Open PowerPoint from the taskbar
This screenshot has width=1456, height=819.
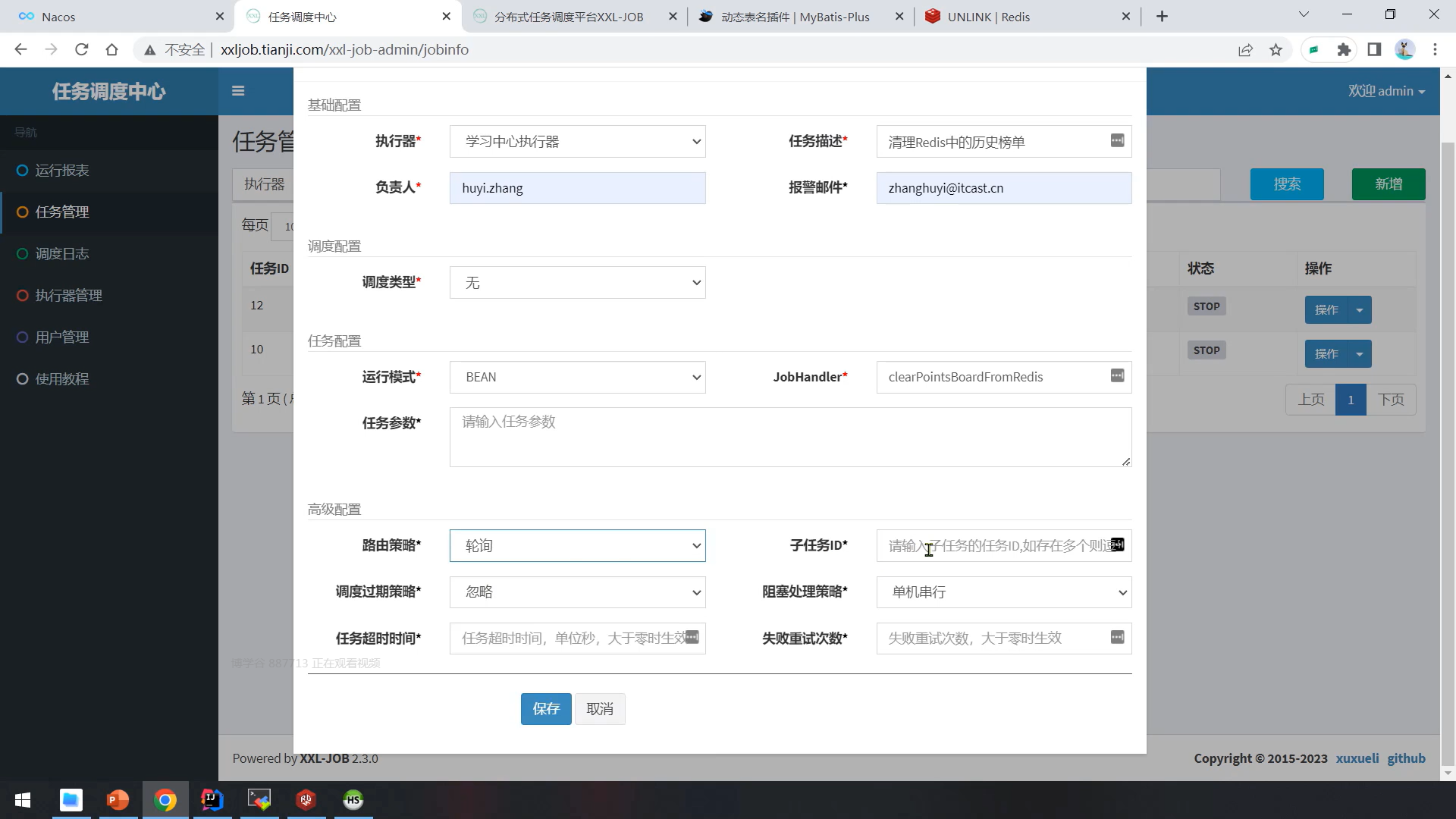click(118, 800)
